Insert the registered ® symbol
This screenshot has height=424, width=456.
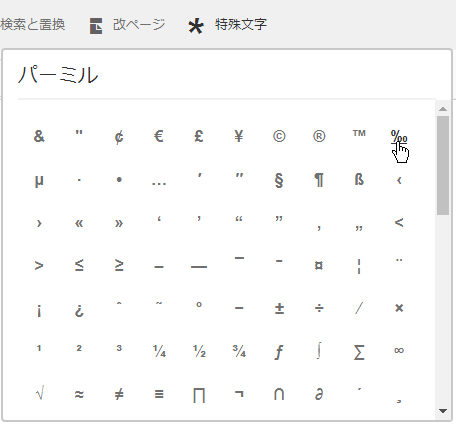319,136
